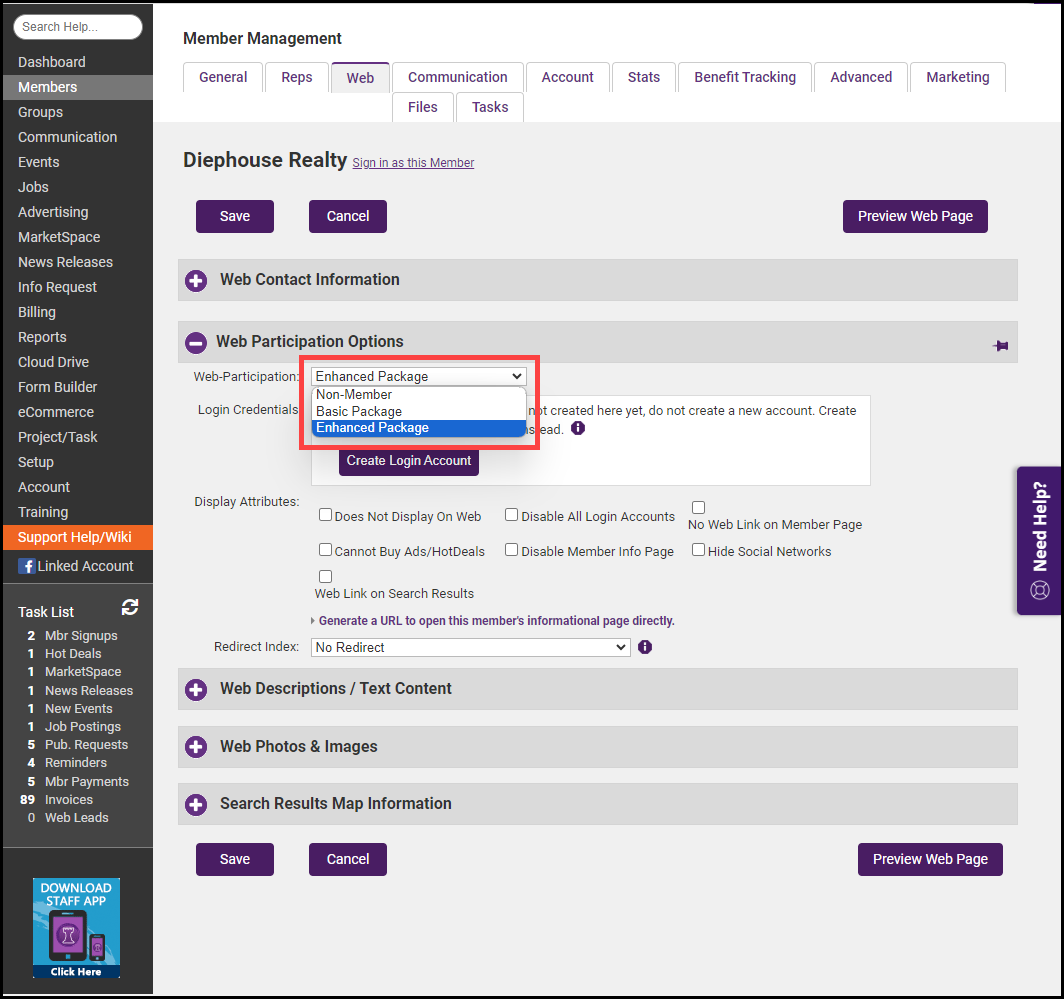Click the info icon in Login Credentials text
Screen dimensions: 1064x999
(578, 428)
